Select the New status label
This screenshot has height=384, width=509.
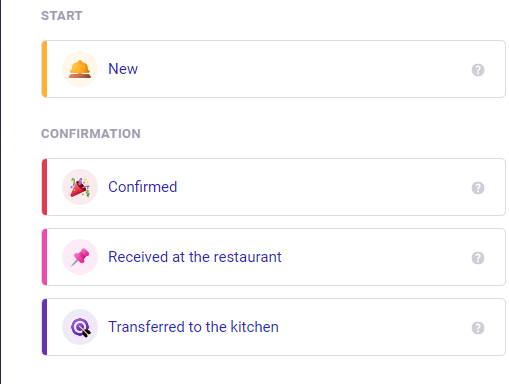123,69
